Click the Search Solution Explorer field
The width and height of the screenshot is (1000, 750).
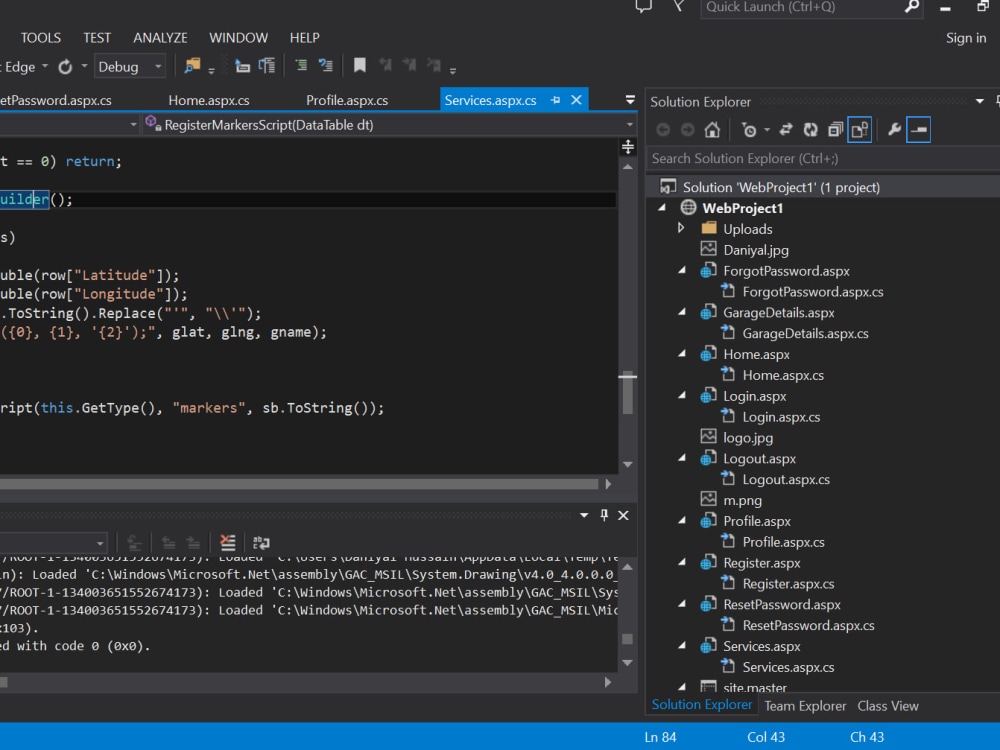pyautogui.click(x=823, y=158)
